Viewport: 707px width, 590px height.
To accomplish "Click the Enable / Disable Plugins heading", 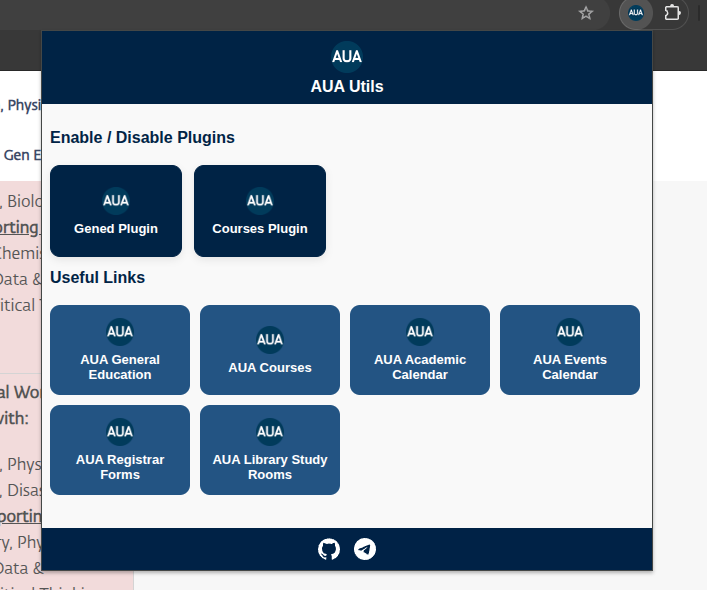I will point(142,137).
